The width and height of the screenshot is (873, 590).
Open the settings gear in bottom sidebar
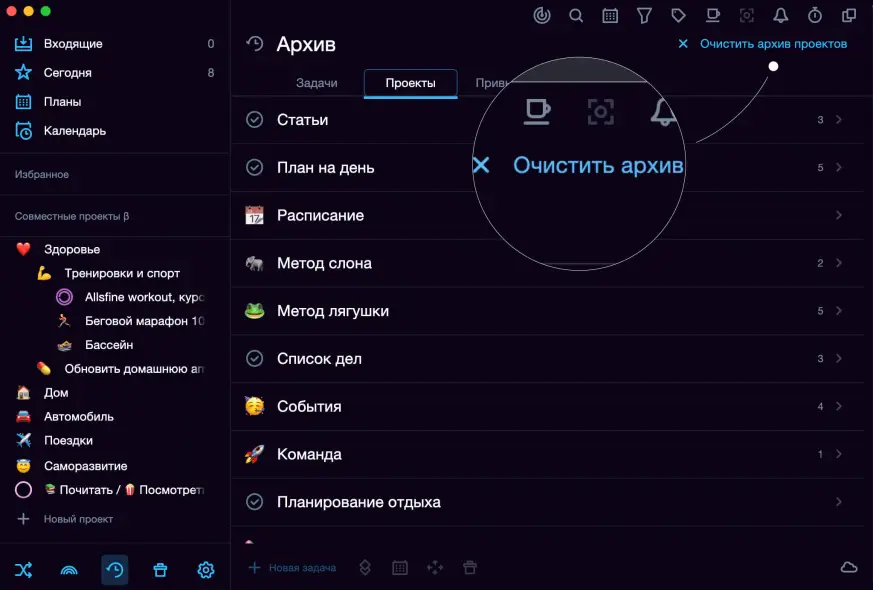tap(205, 570)
